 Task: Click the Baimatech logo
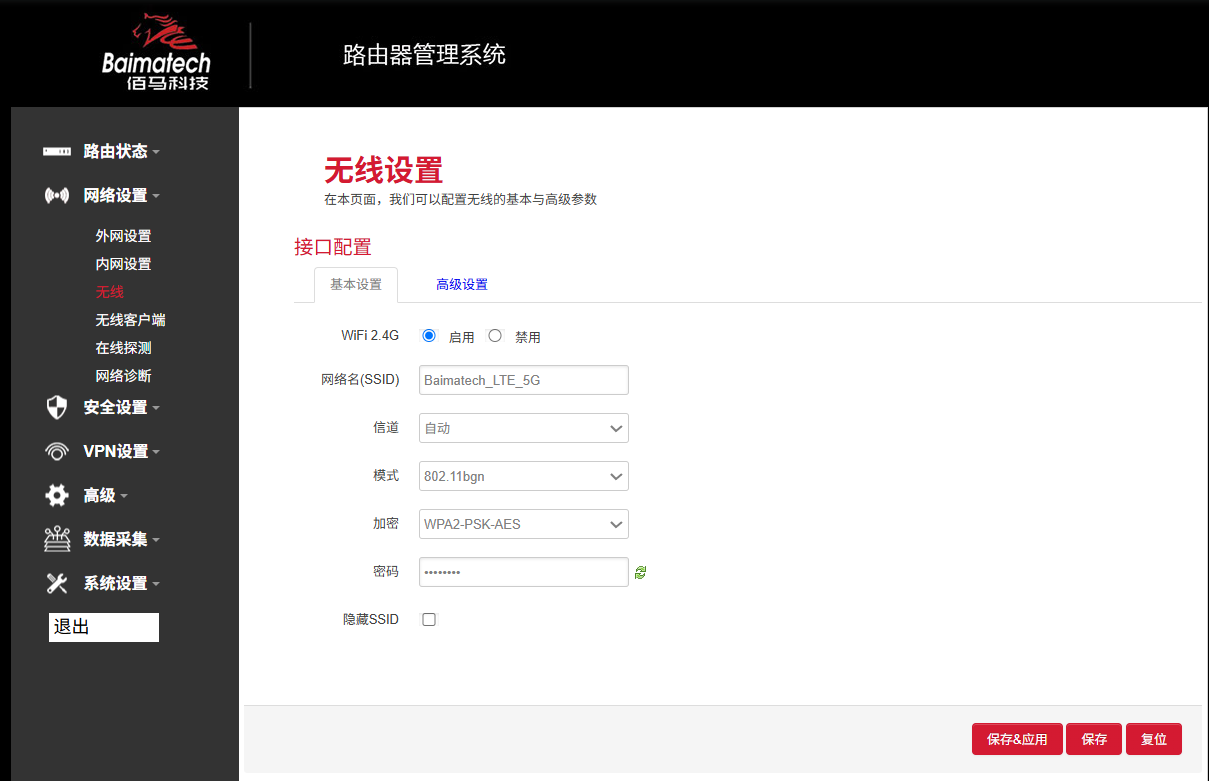pos(155,52)
